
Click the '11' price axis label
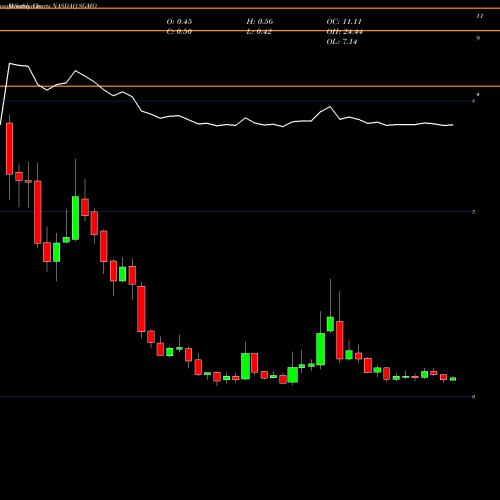coord(479,16)
